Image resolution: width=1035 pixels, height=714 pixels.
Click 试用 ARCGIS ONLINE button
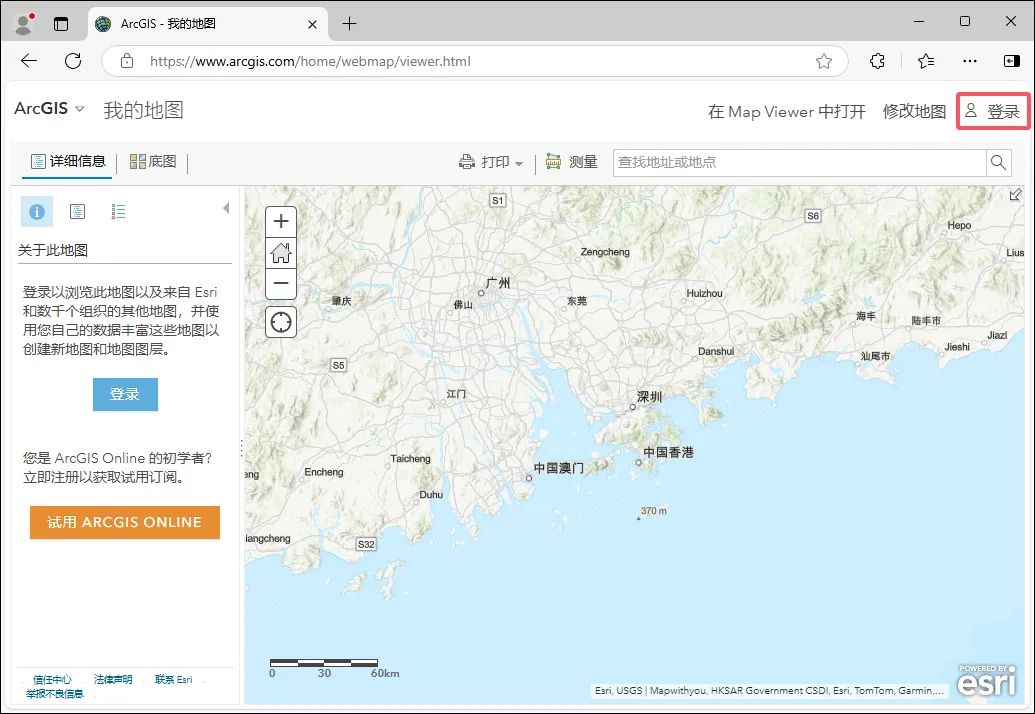coord(125,523)
